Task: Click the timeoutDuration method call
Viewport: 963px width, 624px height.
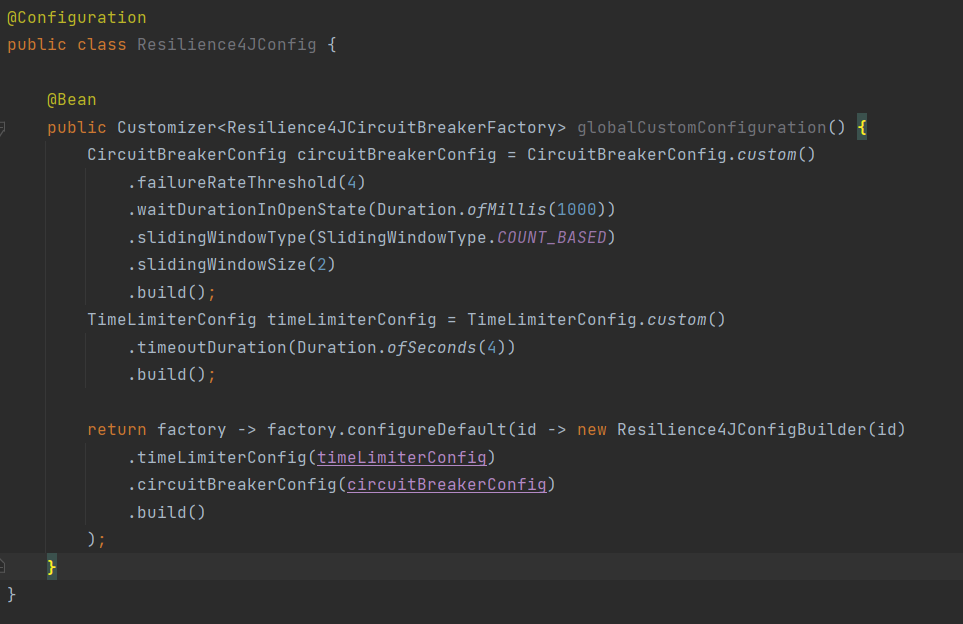Action: 211,348
